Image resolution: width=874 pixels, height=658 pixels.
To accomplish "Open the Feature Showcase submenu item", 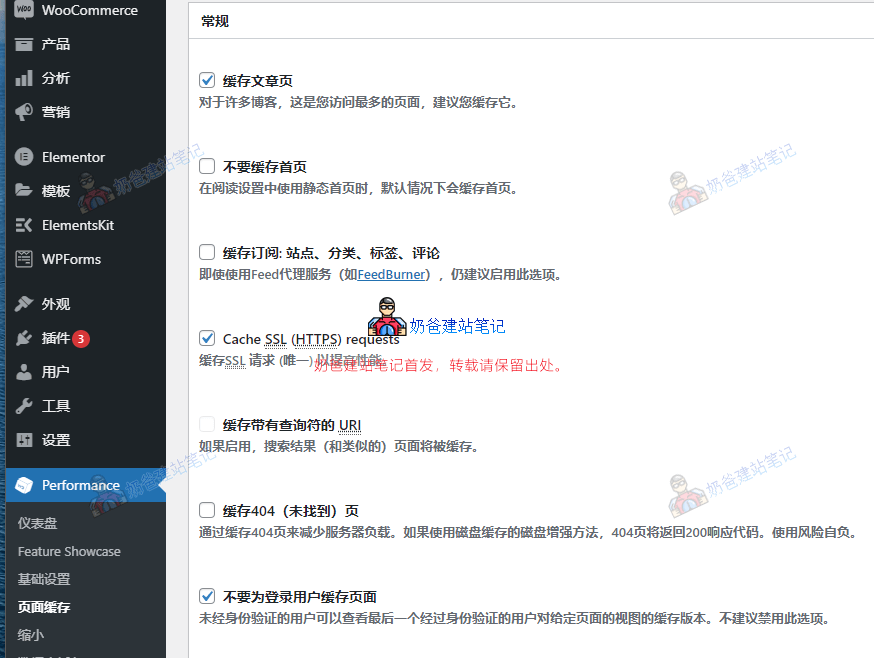I will [67, 551].
